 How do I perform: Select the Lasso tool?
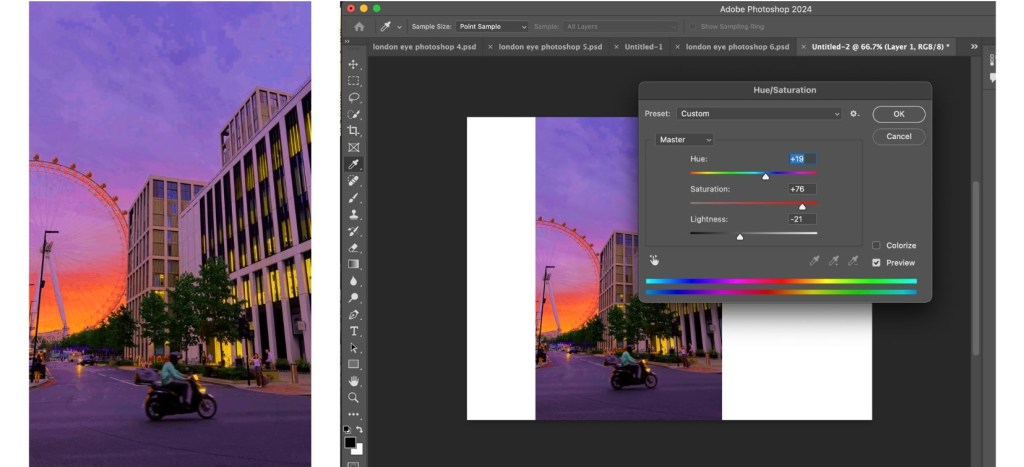coord(353,97)
